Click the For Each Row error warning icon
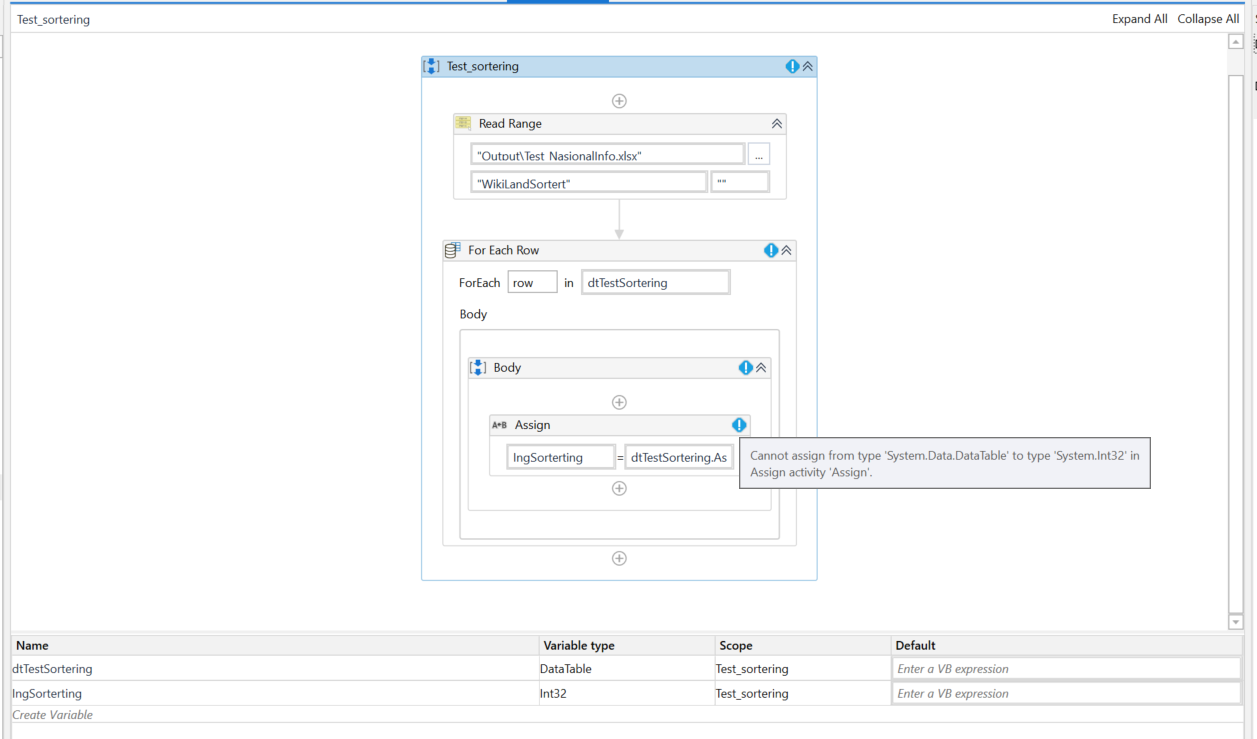This screenshot has width=1257, height=739. [771, 250]
